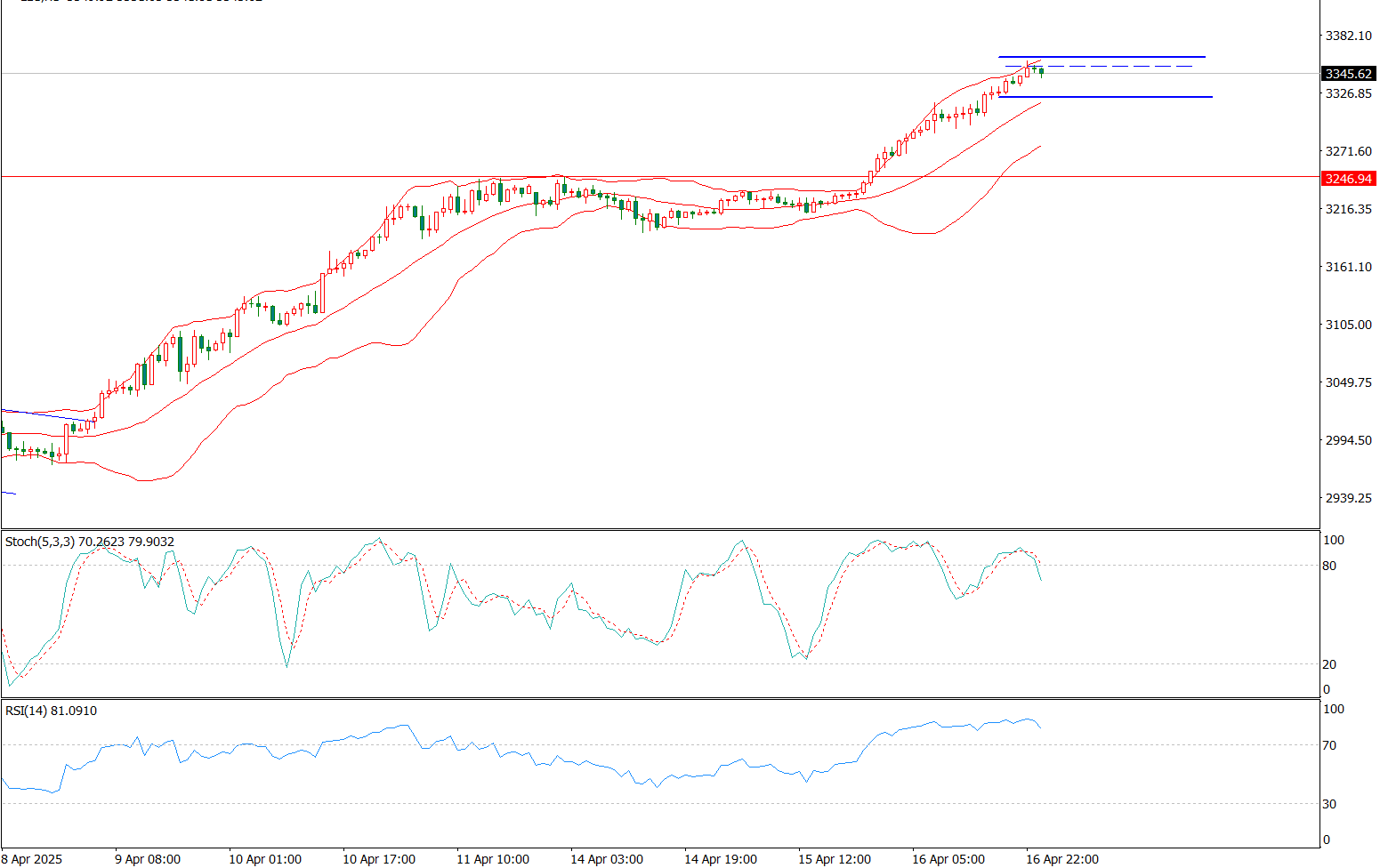Select the short blue trendline at far left
Viewport: 1380px width, 868px height.
[x=44, y=414]
